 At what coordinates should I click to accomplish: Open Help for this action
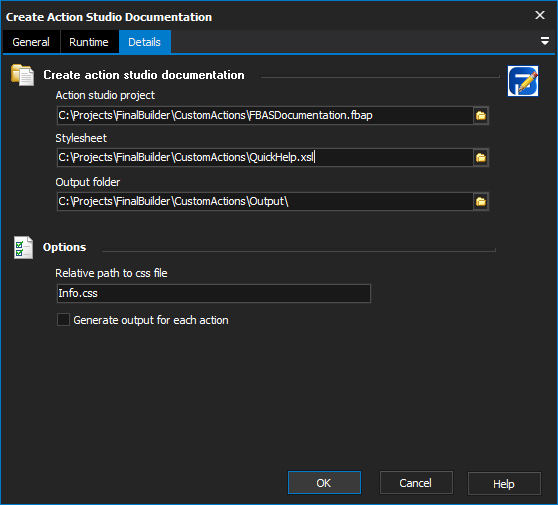tap(504, 484)
